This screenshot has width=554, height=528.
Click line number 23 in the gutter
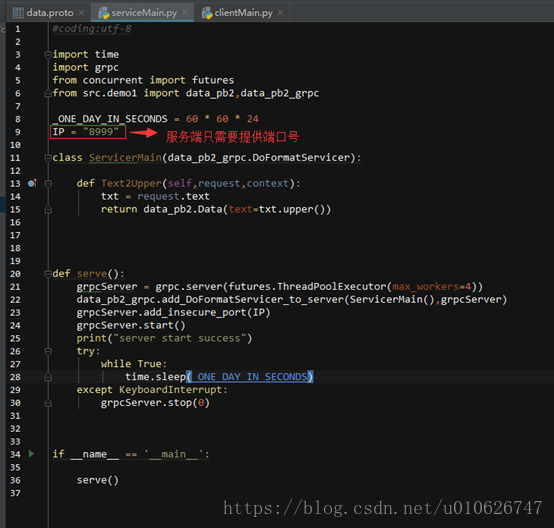pos(15,312)
